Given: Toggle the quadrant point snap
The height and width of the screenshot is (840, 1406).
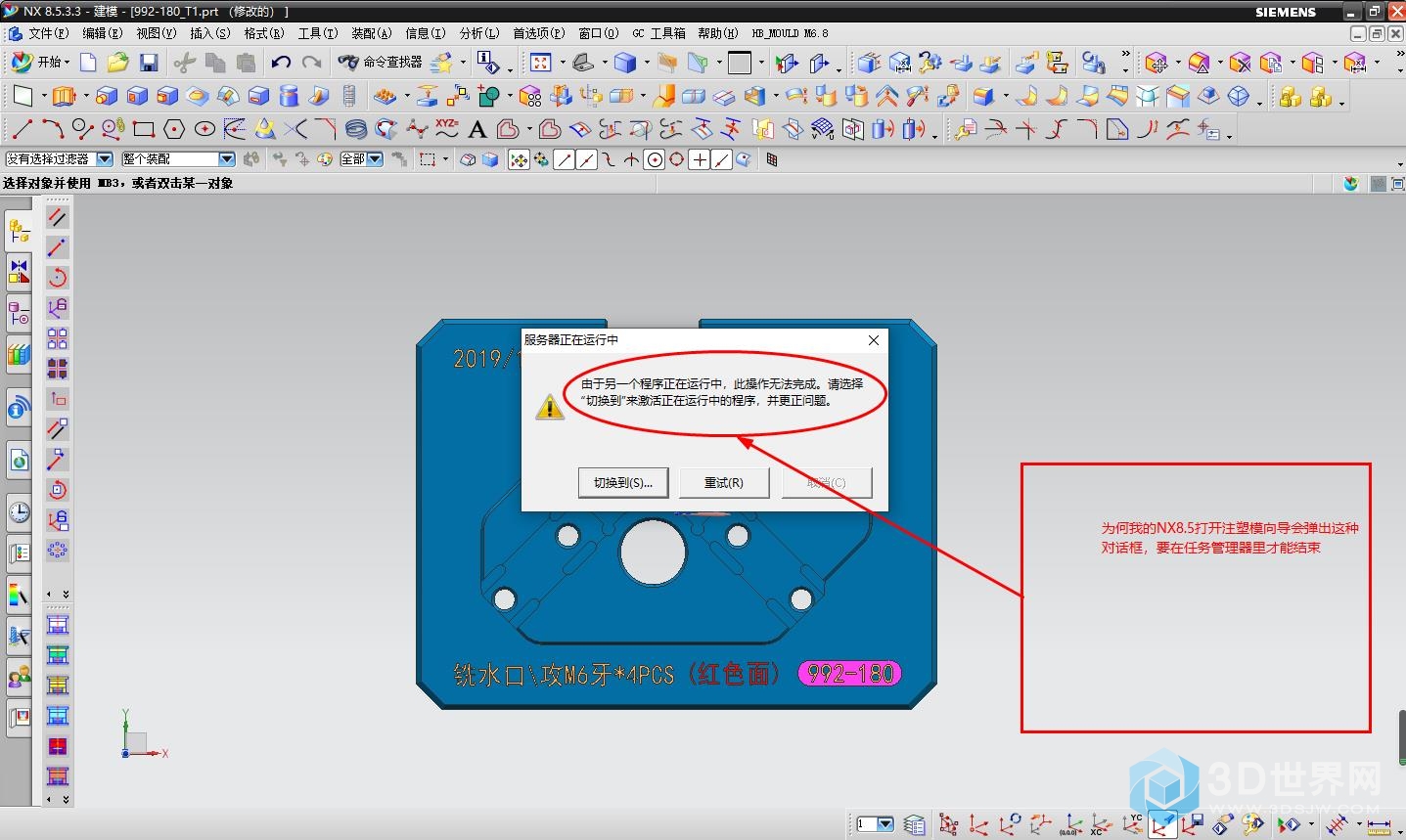Looking at the screenshot, I should point(677,159).
